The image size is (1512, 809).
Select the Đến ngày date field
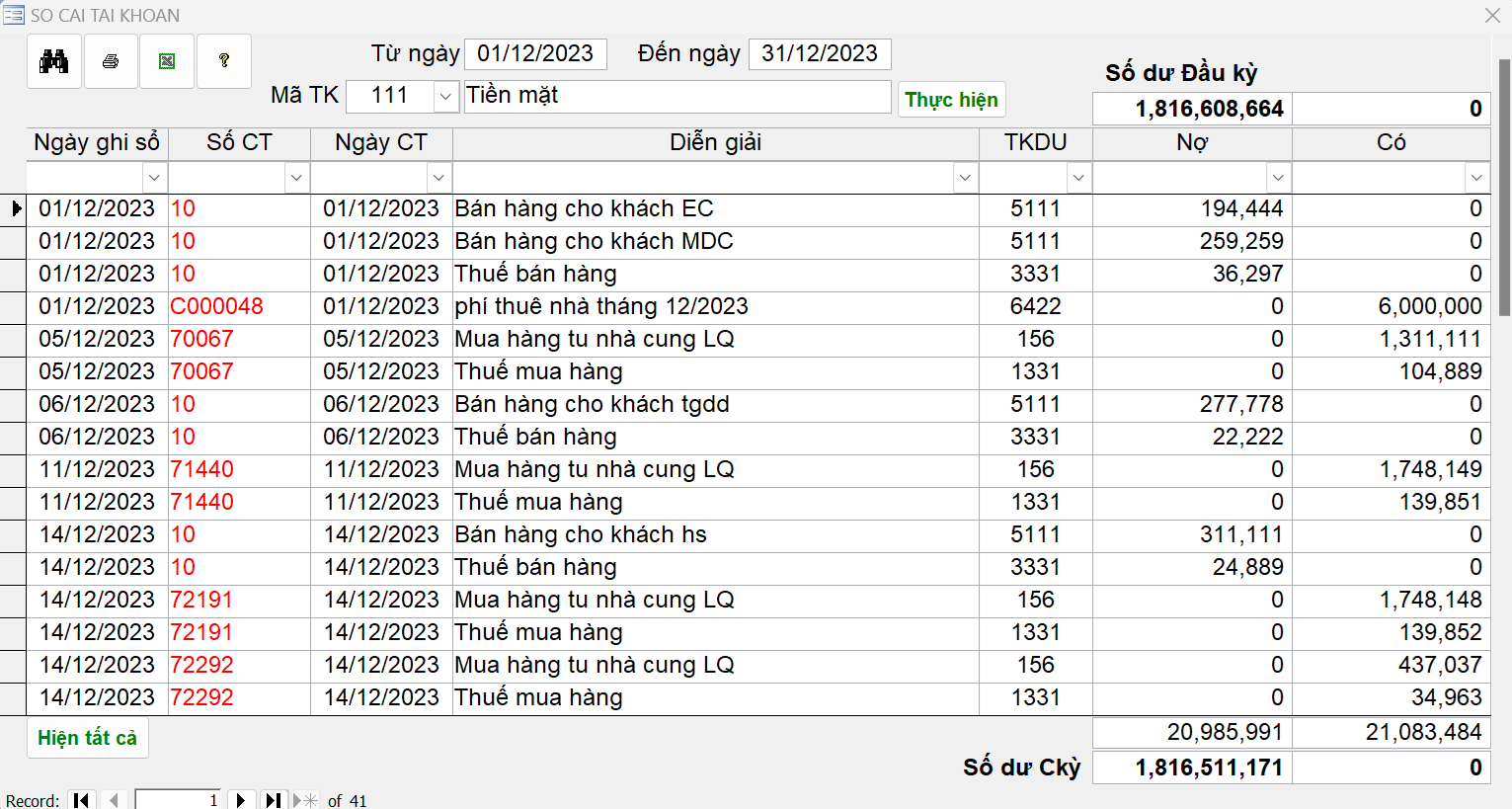(820, 54)
